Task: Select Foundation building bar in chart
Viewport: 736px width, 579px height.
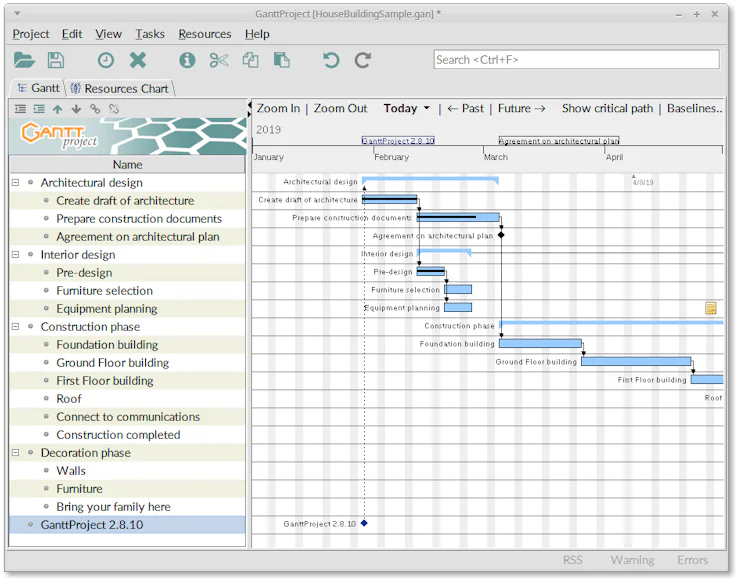Action: coord(540,343)
